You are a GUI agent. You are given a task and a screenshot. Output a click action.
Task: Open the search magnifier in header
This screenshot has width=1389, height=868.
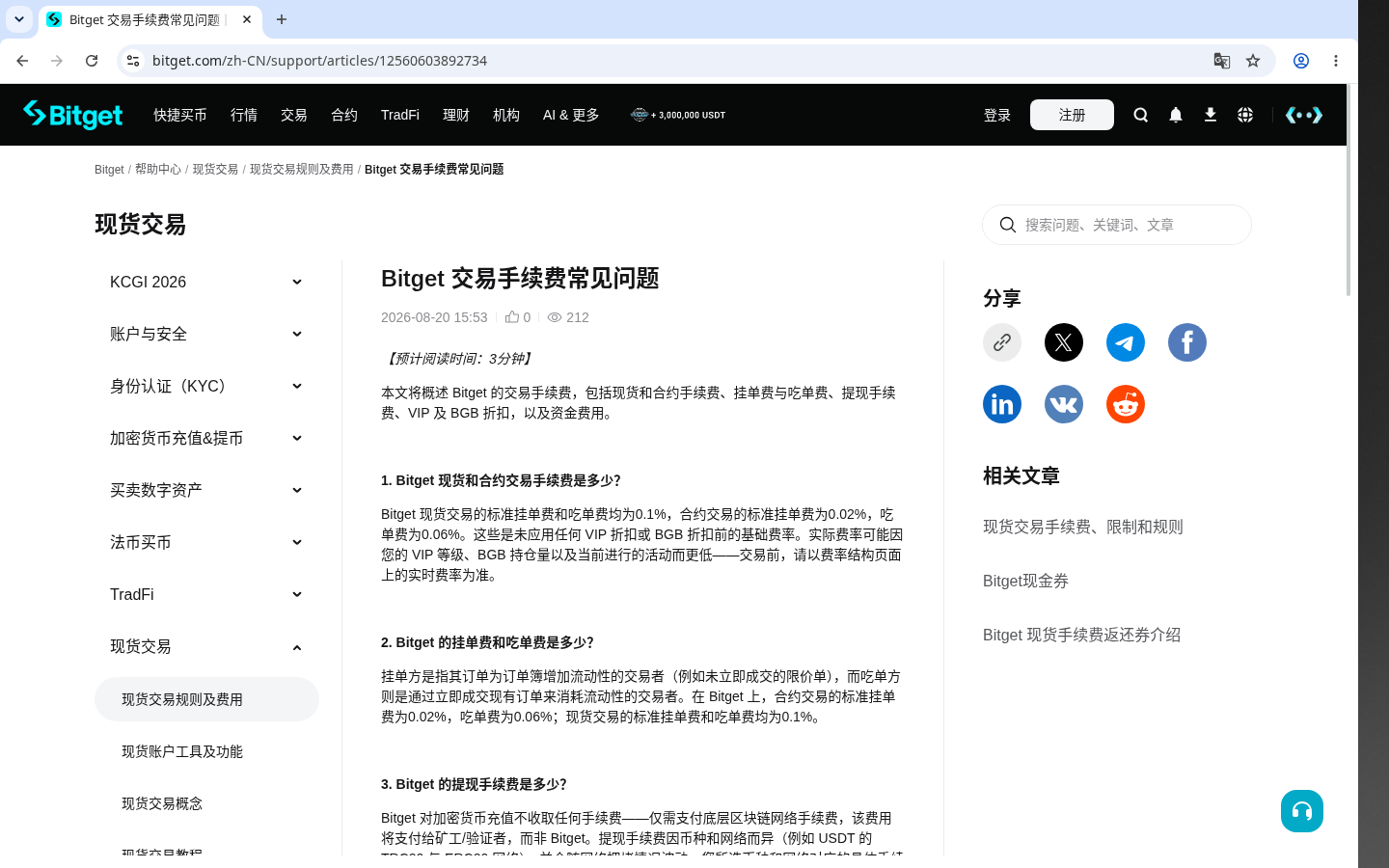tap(1141, 115)
